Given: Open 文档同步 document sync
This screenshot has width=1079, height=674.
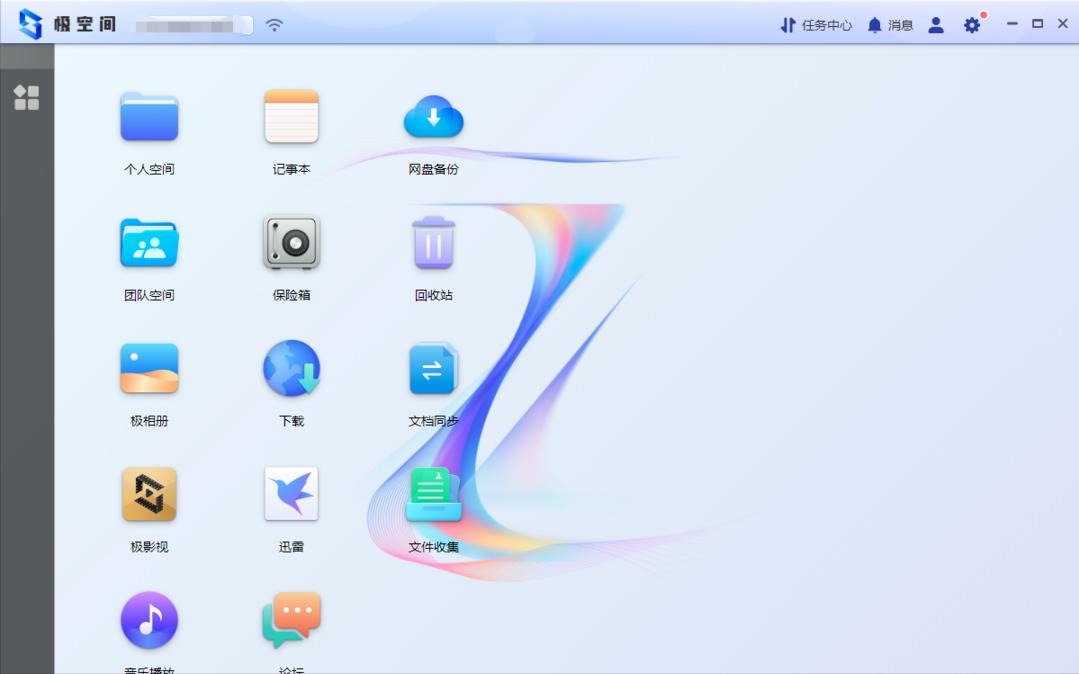Looking at the screenshot, I should coord(433,369).
